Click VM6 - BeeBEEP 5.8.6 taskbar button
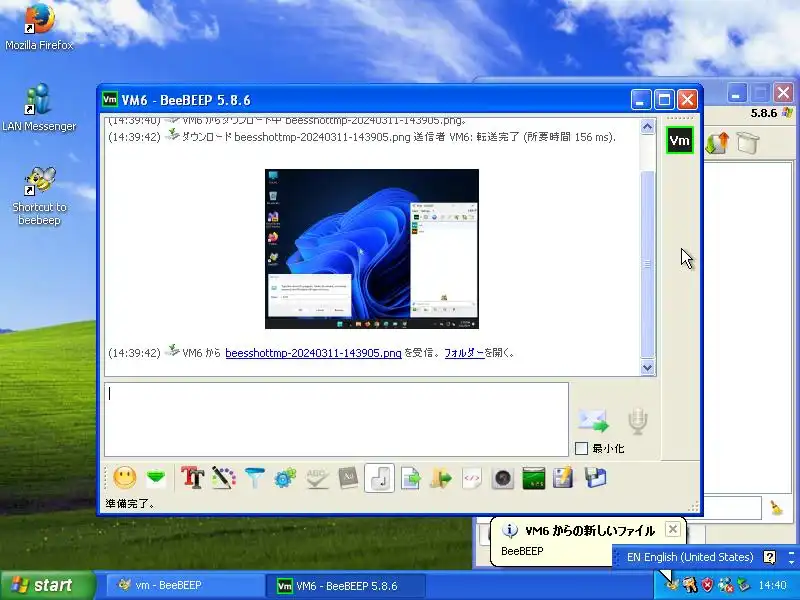800x600 pixels. click(345, 586)
